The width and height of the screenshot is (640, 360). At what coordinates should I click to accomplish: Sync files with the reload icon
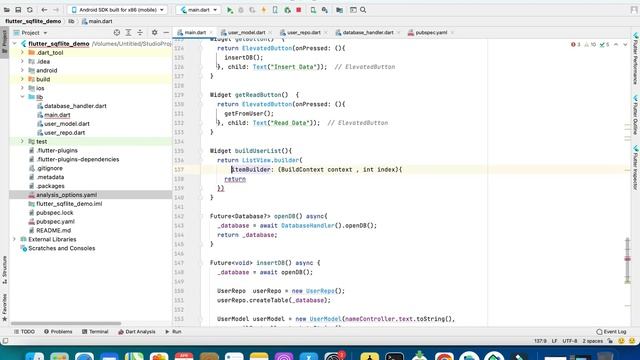[30, 10]
